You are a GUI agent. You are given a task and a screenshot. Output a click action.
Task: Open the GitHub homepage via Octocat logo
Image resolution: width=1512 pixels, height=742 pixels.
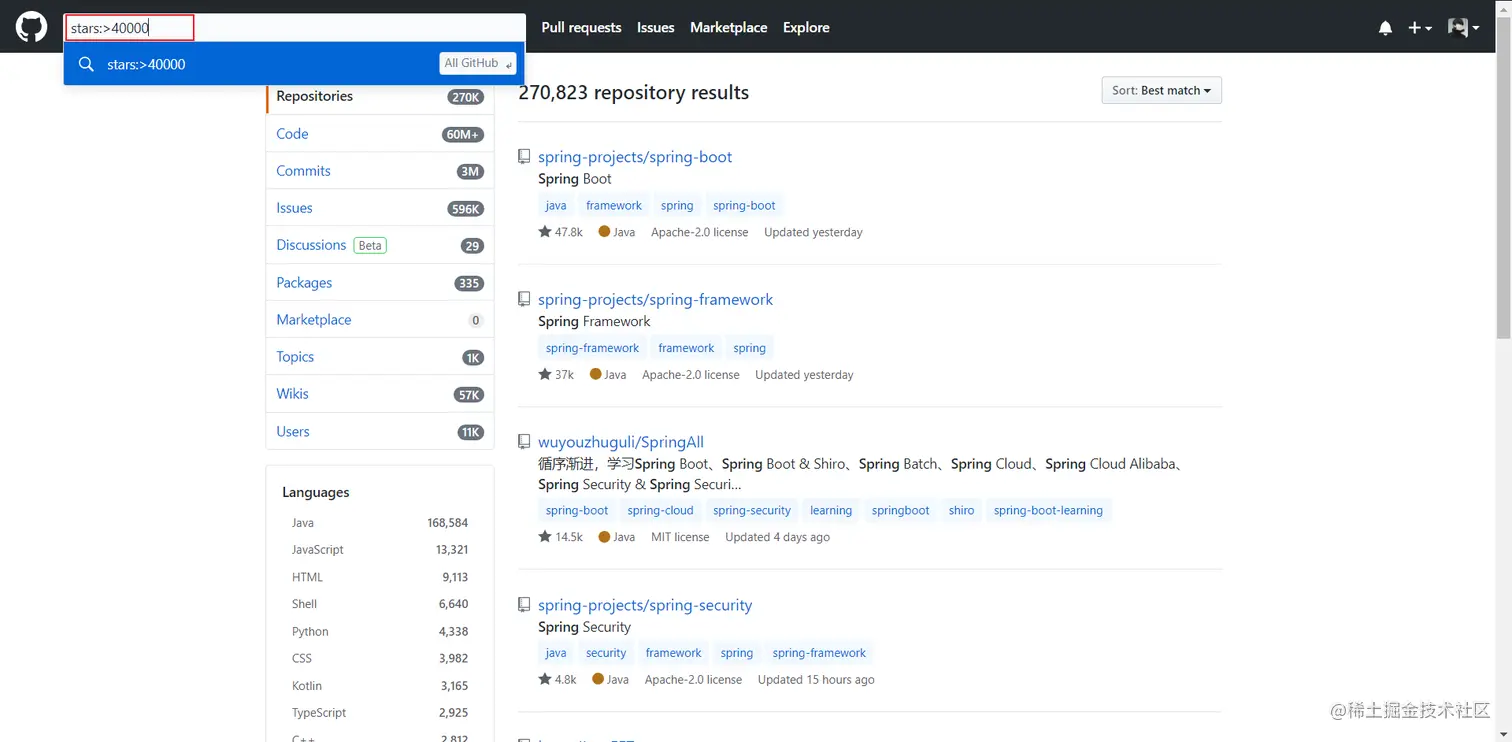pyautogui.click(x=31, y=27)
